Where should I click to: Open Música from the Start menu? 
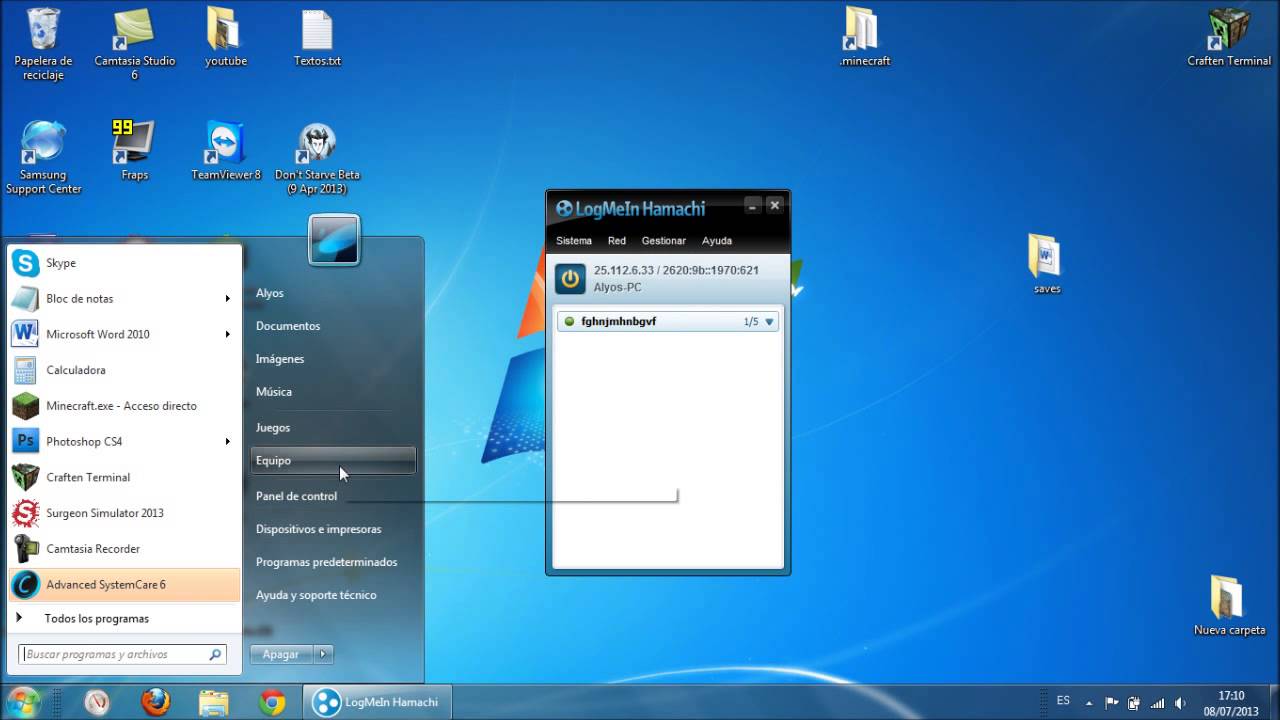click(274, 392)
